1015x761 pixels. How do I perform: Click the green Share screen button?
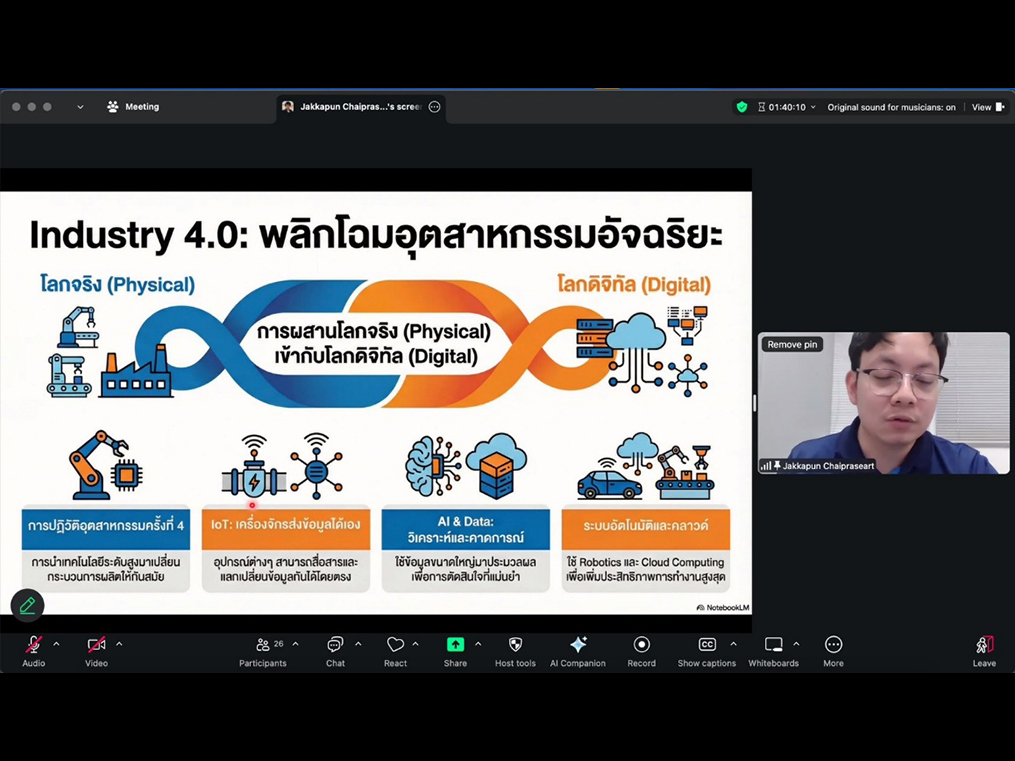click(455, 646)
